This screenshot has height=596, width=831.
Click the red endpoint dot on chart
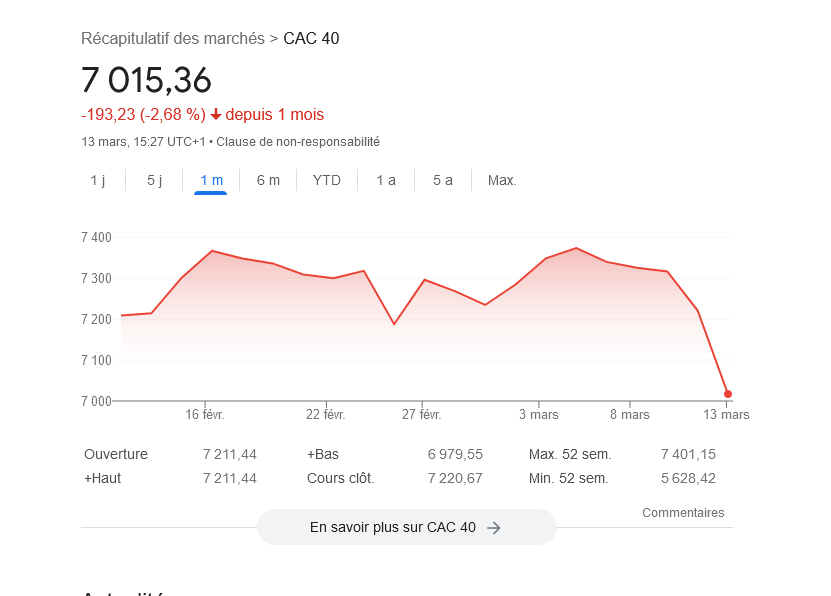tap(728, 394)
